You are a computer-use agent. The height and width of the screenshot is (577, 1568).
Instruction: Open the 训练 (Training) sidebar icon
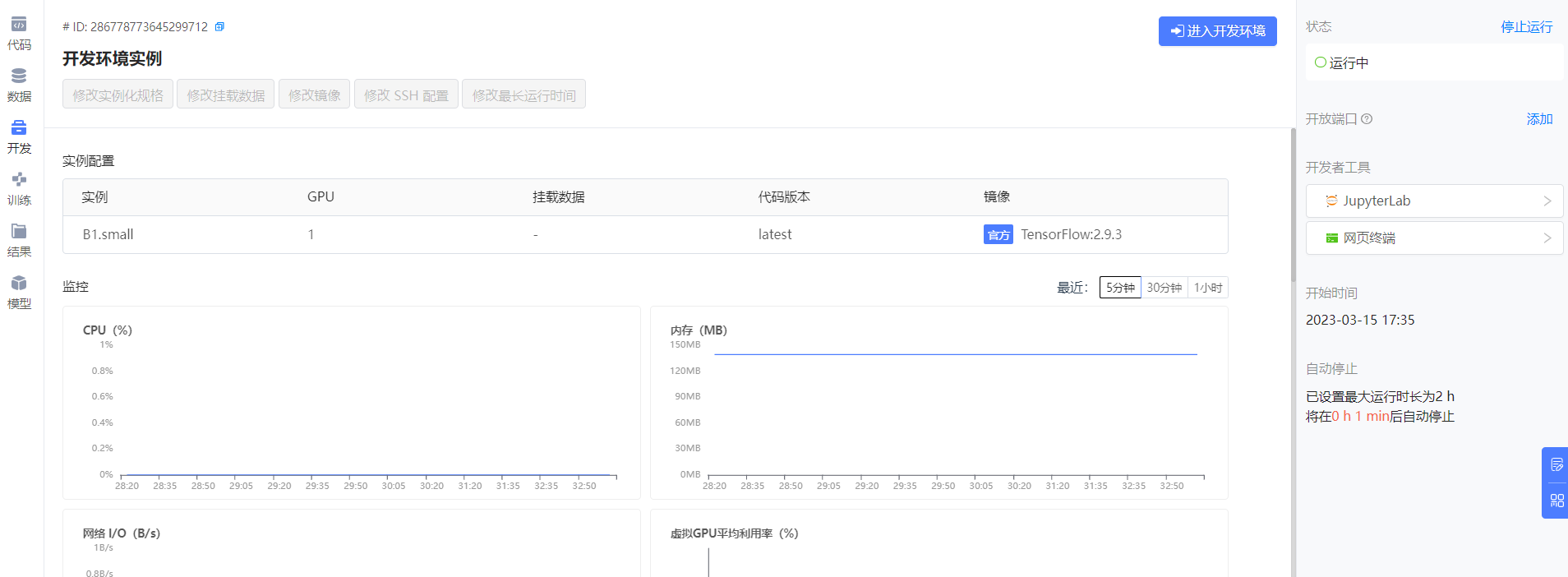[x=19, y=179]
